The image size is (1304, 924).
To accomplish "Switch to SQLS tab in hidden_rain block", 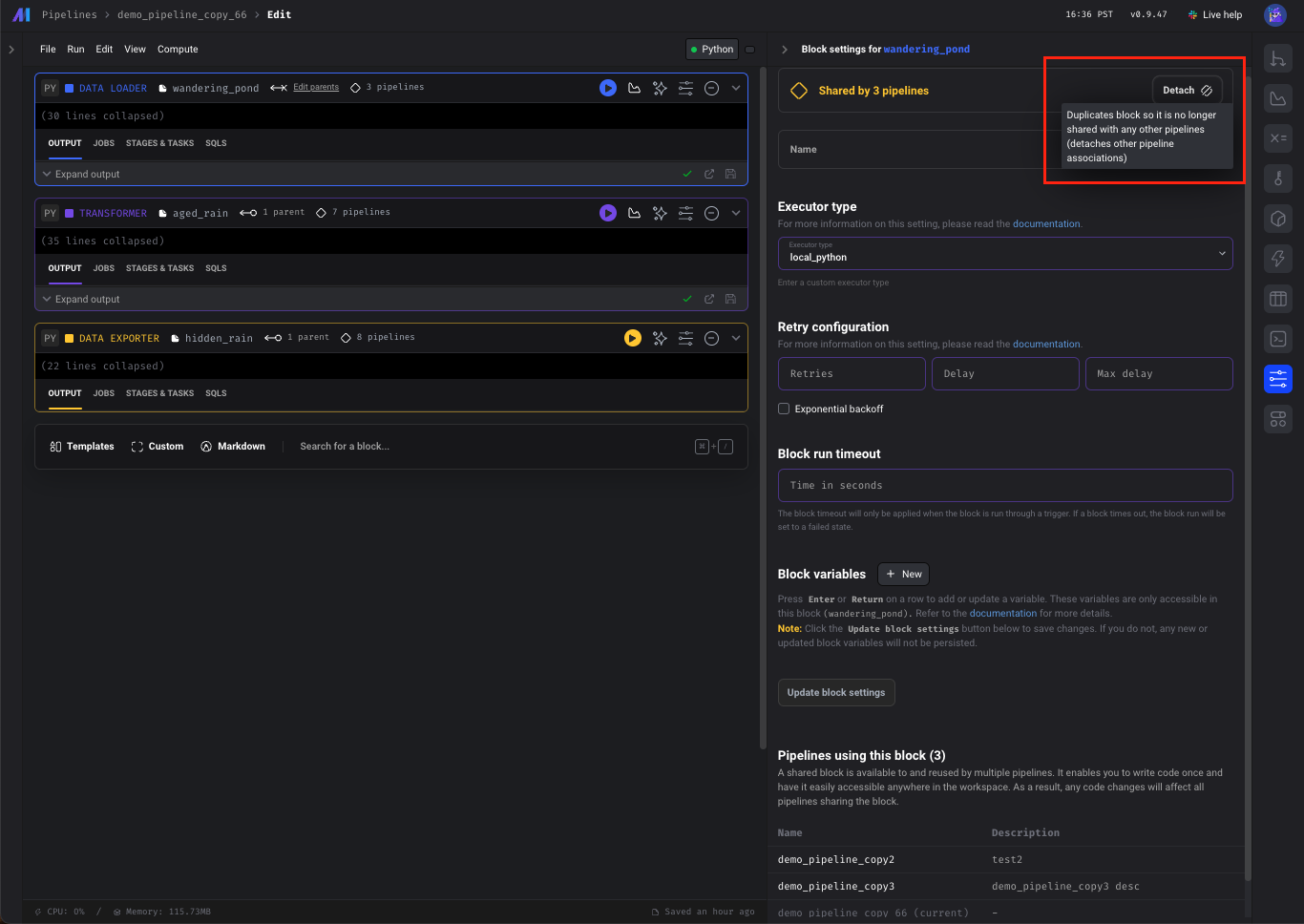I will click(216, 393).
